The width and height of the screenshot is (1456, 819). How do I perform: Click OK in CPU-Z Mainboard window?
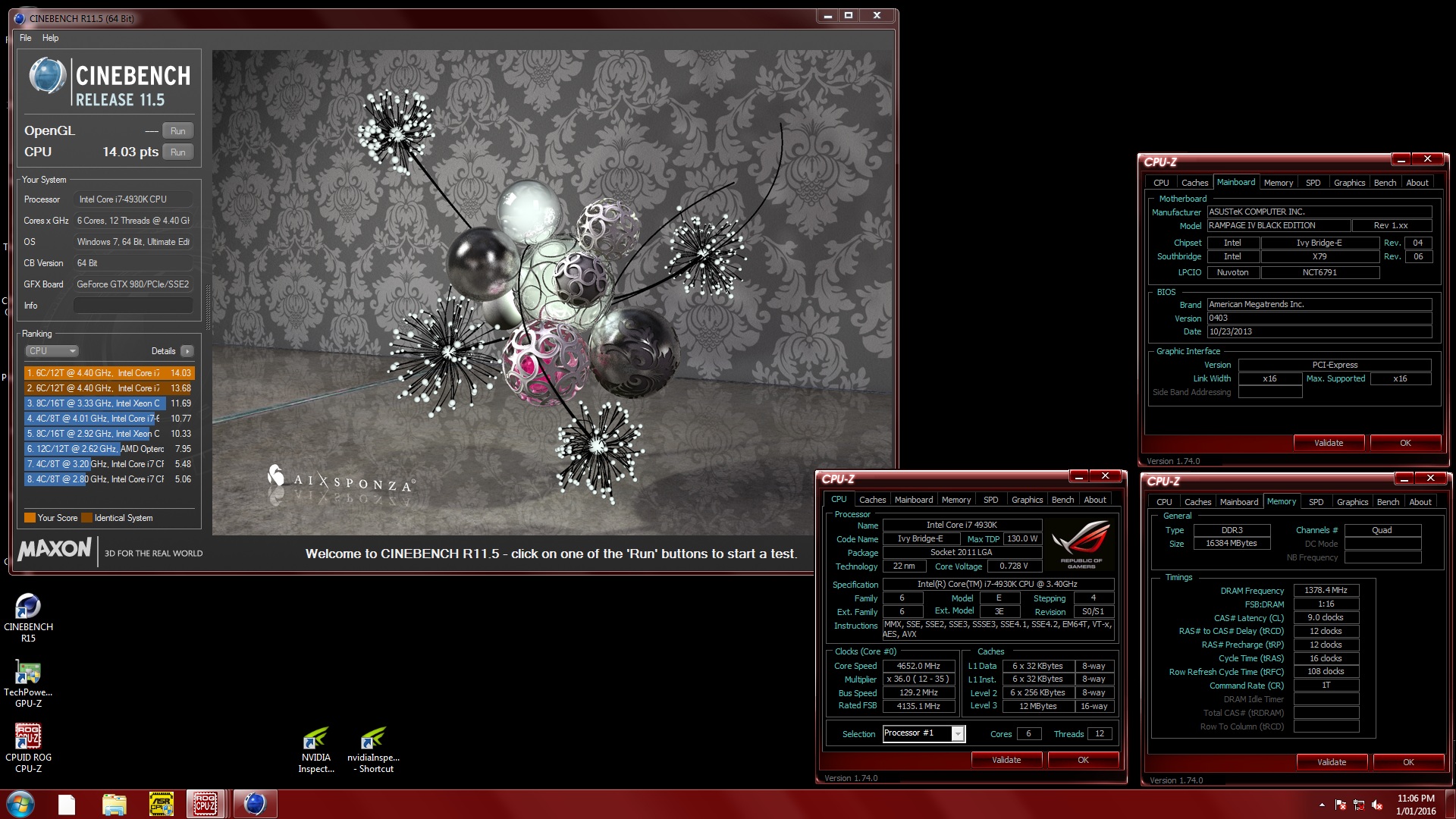(x=1405, y=443)
